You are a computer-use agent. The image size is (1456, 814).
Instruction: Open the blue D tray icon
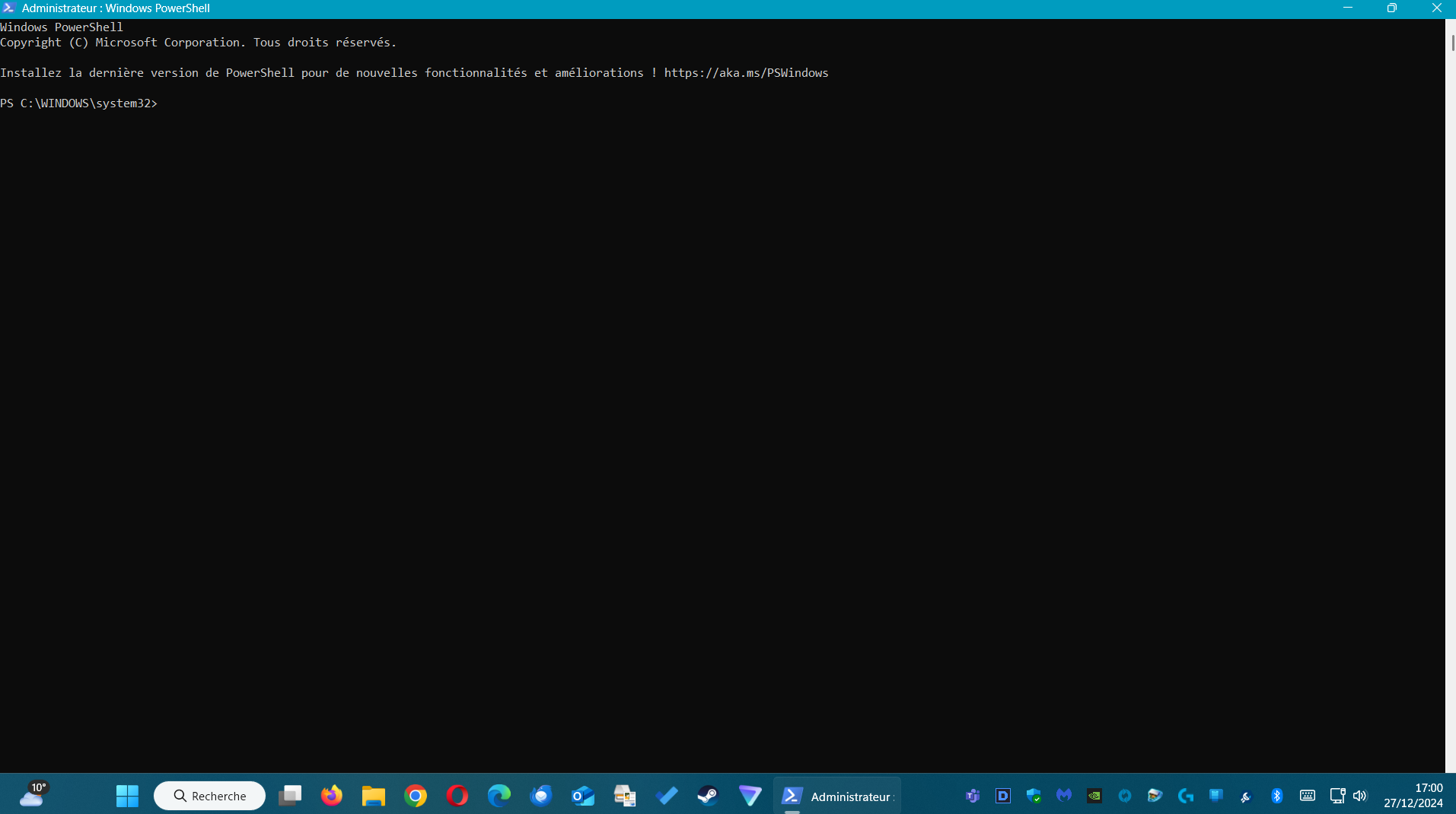coord(1003,796)
